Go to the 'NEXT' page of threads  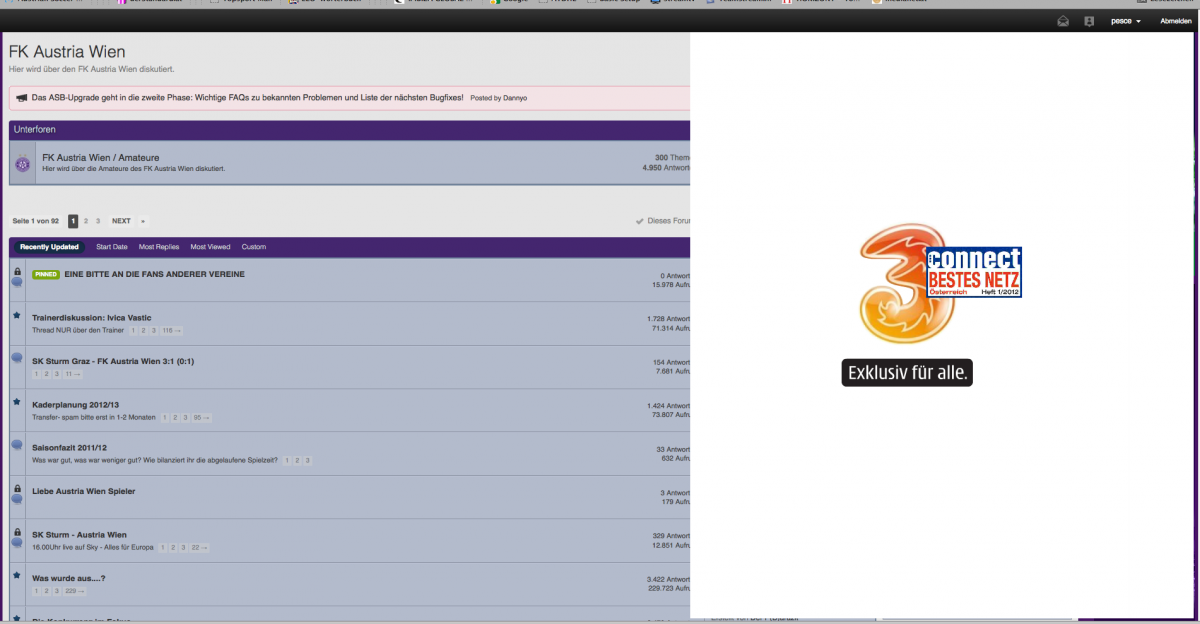(121, 221)
